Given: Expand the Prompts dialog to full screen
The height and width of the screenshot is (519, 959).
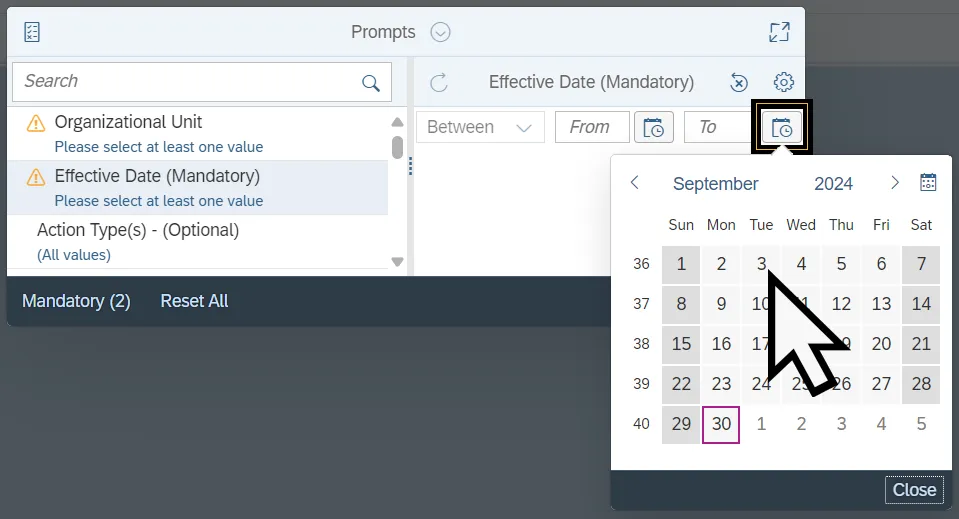Looking at the screenshot, I should coord(779,32).
